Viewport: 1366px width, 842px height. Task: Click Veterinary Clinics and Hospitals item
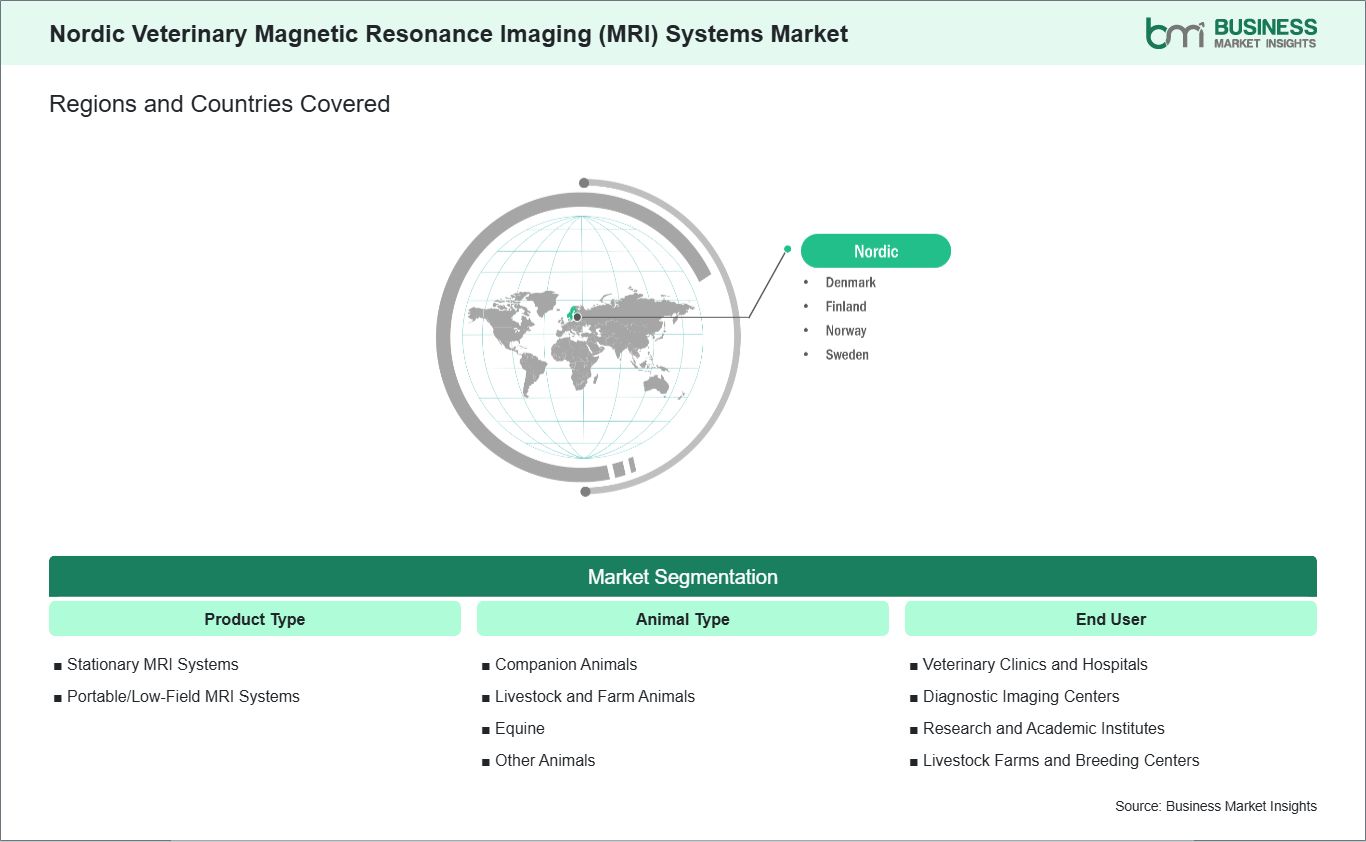(x=1035, y=664)
